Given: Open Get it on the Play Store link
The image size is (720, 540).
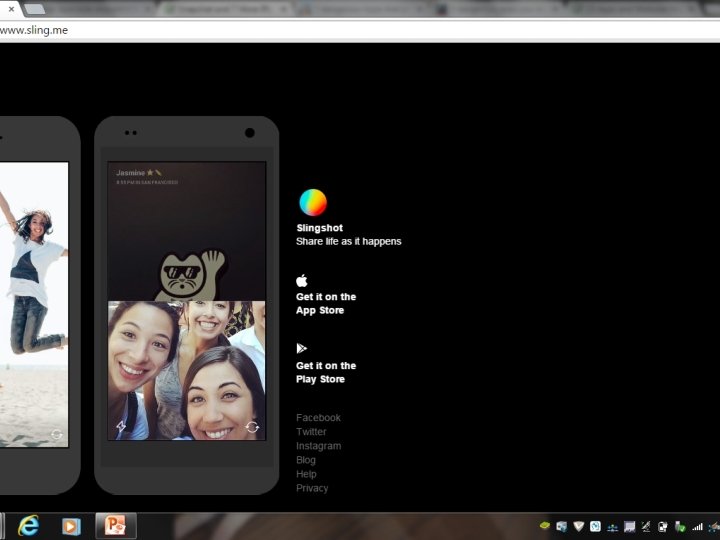Looking at the screenshot, I should pos(326,372).
